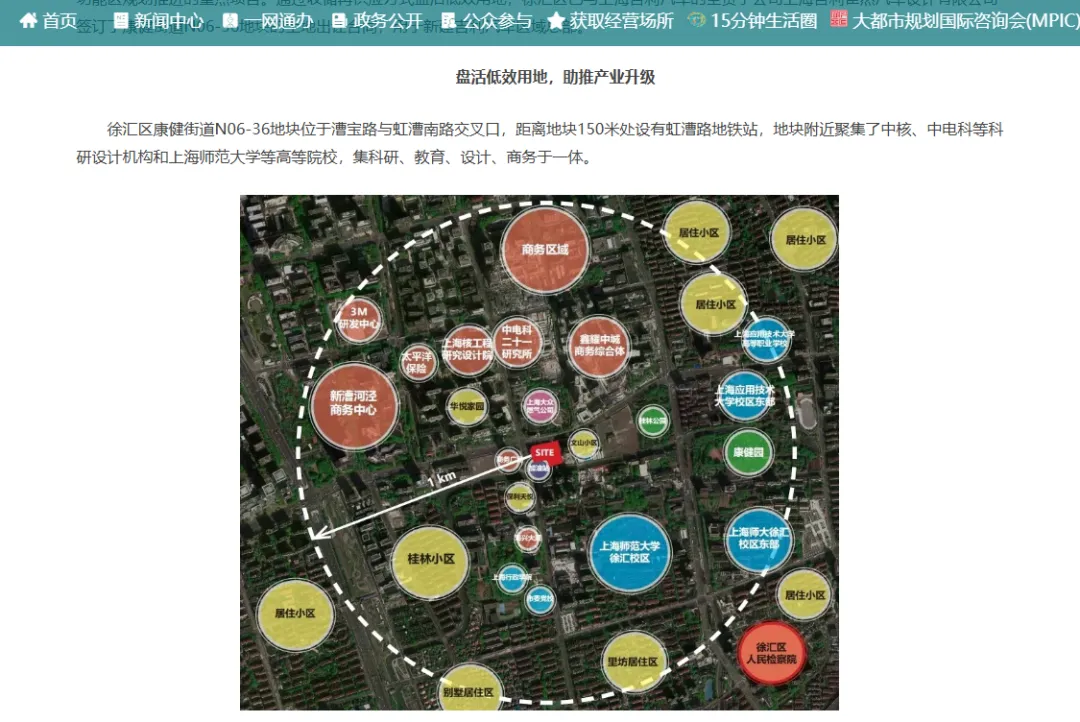Click the 1 km distance label on map

pyautogui.click(x=442, y=477)
